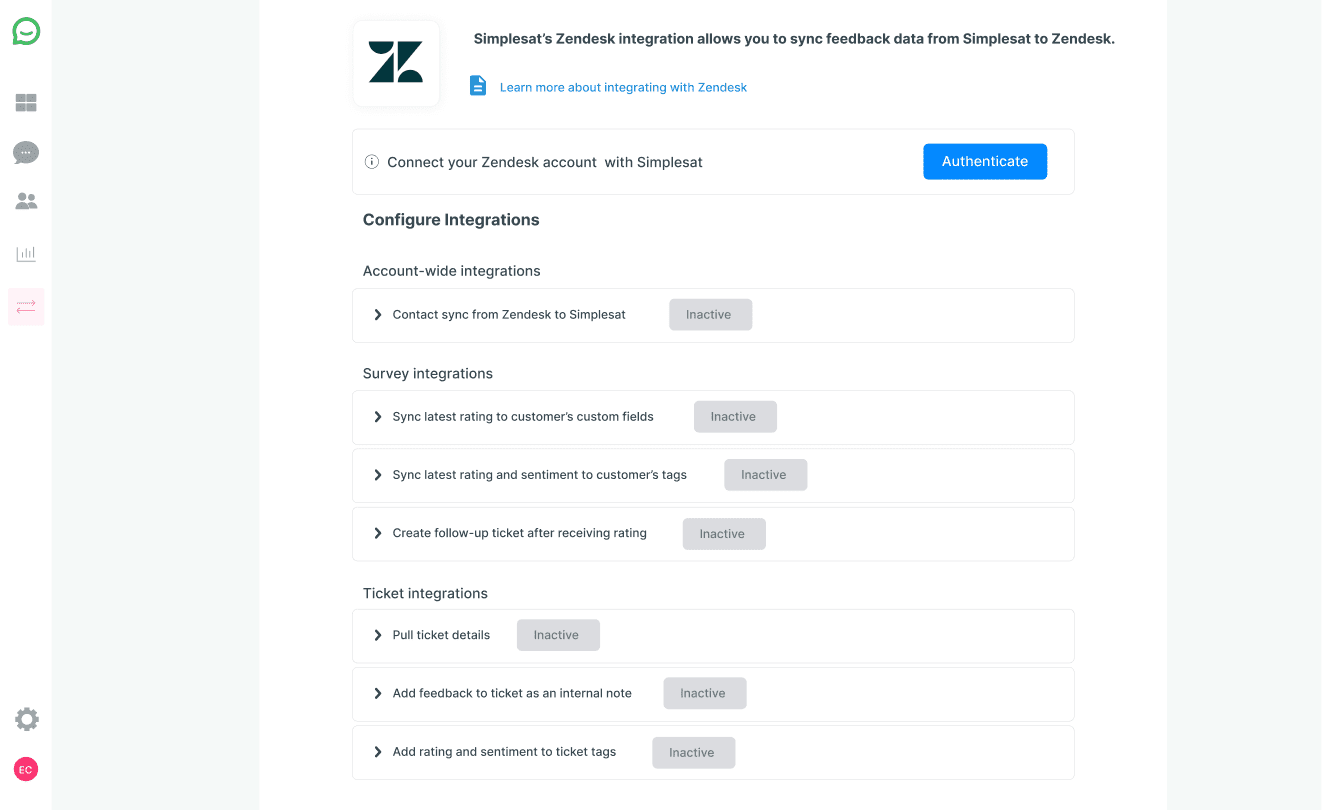Click the Zendesk logo tile
This screenshot has height=810, width=1322.
395,63
